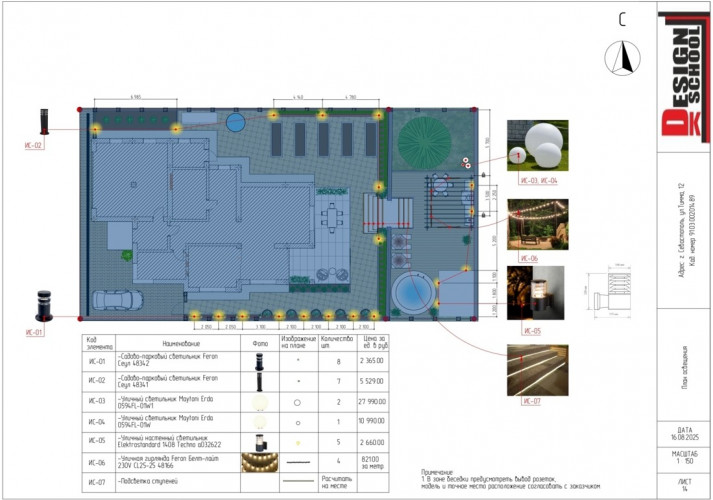
Task: Click the ИС-02 label beside the plan
Action: (x=34, y=146)
